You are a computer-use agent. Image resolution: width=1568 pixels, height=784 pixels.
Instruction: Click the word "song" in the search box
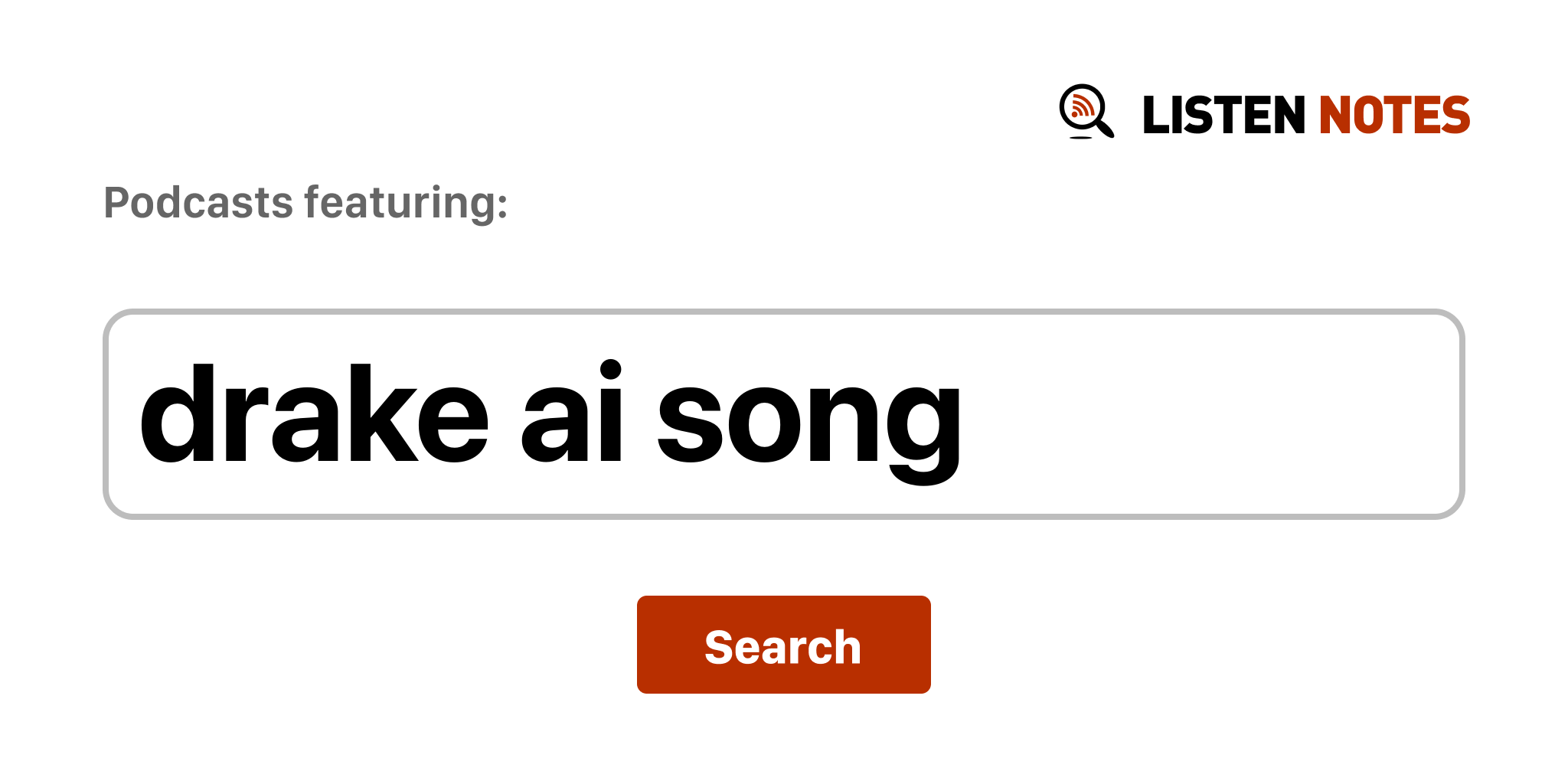tap(808, 421)
